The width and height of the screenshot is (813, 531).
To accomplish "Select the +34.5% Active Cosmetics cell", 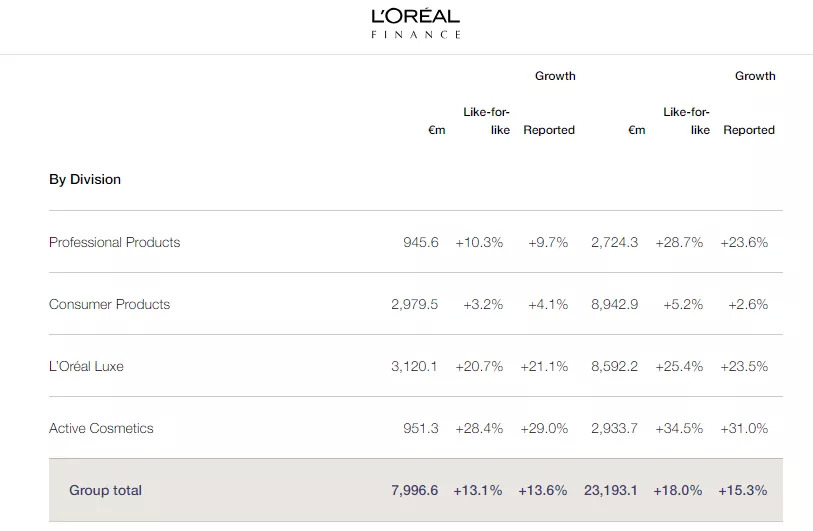I will 679,428.
